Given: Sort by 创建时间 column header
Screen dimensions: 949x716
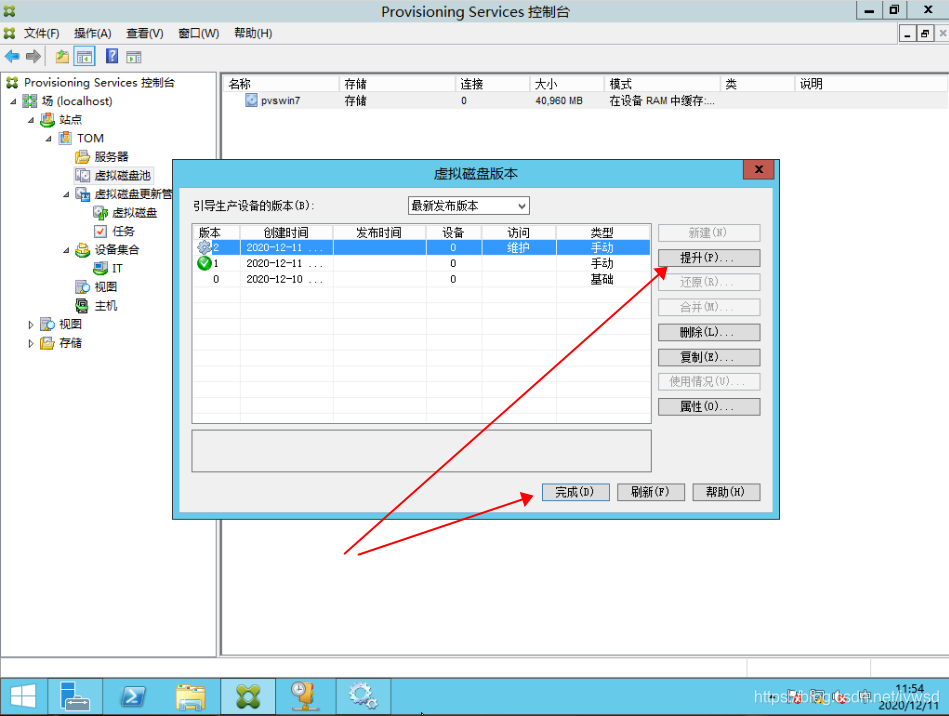Looking at the screenshot, I should (286, 233).
